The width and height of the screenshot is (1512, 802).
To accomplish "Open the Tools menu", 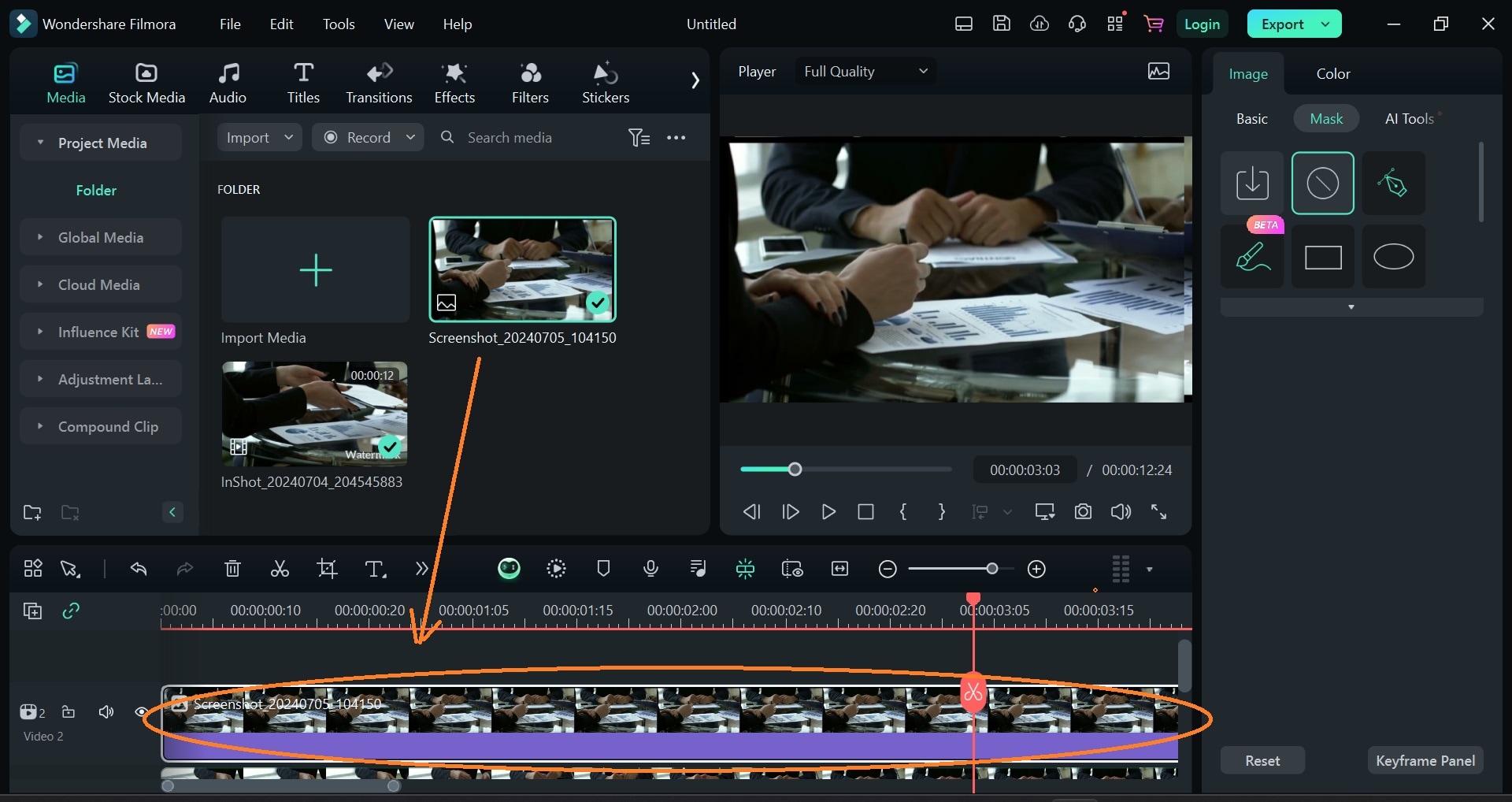I will click(x=339, y=24).
